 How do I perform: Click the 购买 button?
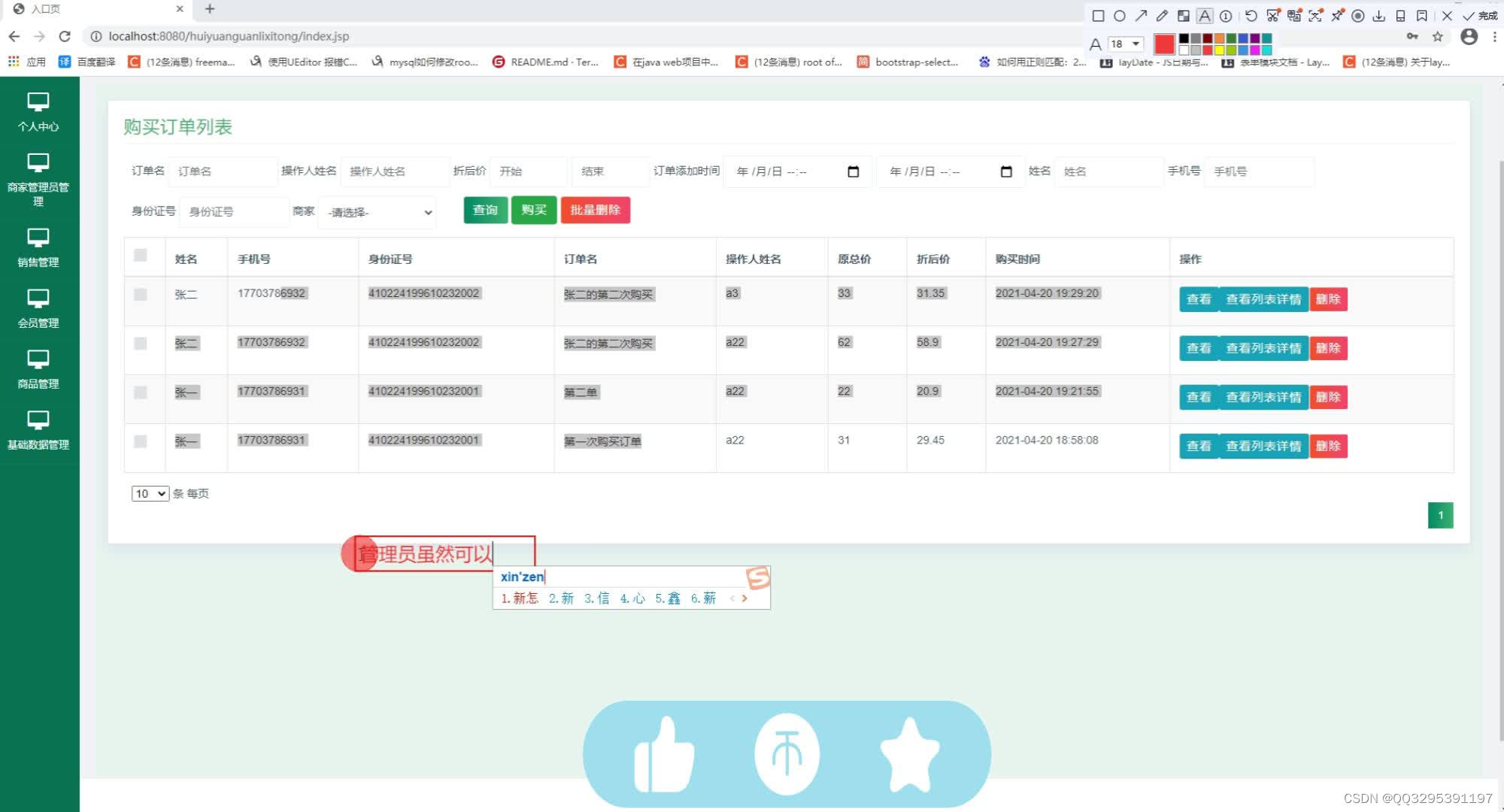(534, 210)
